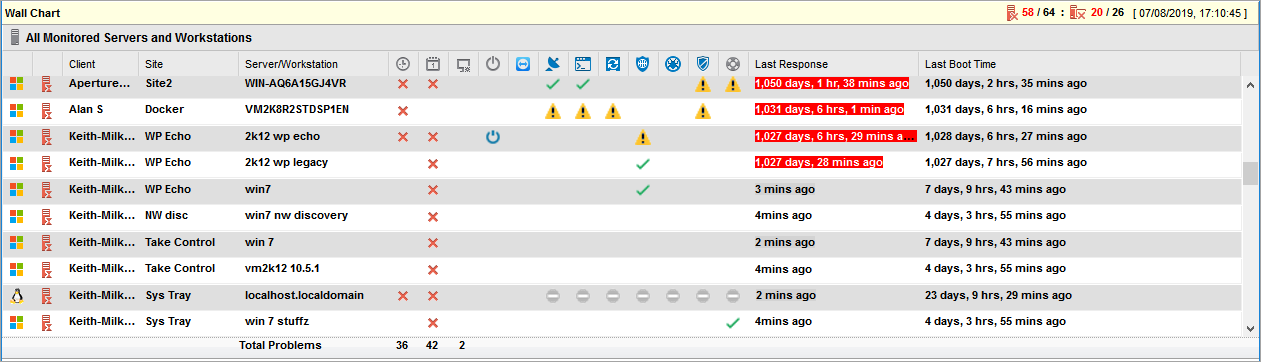Click the scrollbar down arrow
Image resolution: width=1261 pixels, height=362 pixels.
click(x=1250, y=328)
